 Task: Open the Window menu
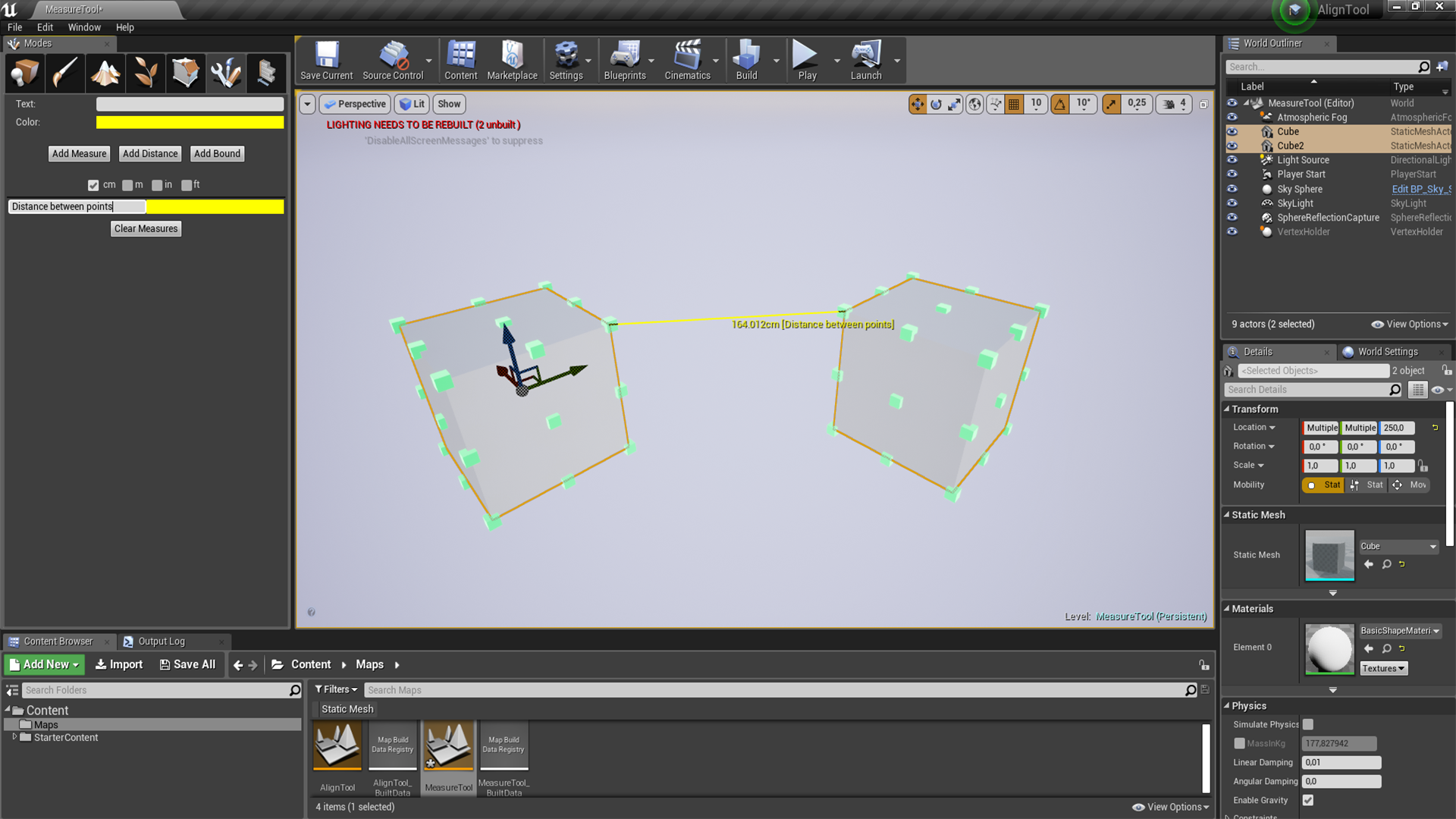(84, 27)
